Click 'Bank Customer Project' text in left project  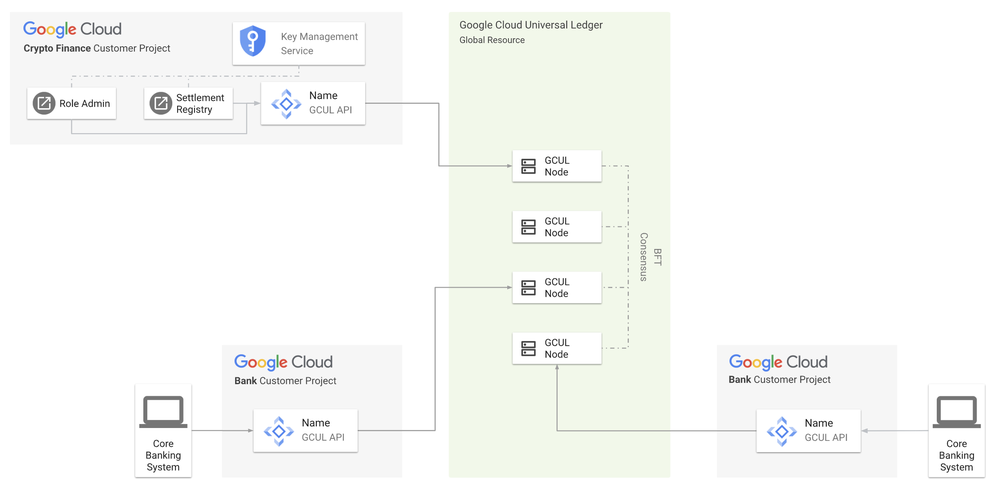285,381
